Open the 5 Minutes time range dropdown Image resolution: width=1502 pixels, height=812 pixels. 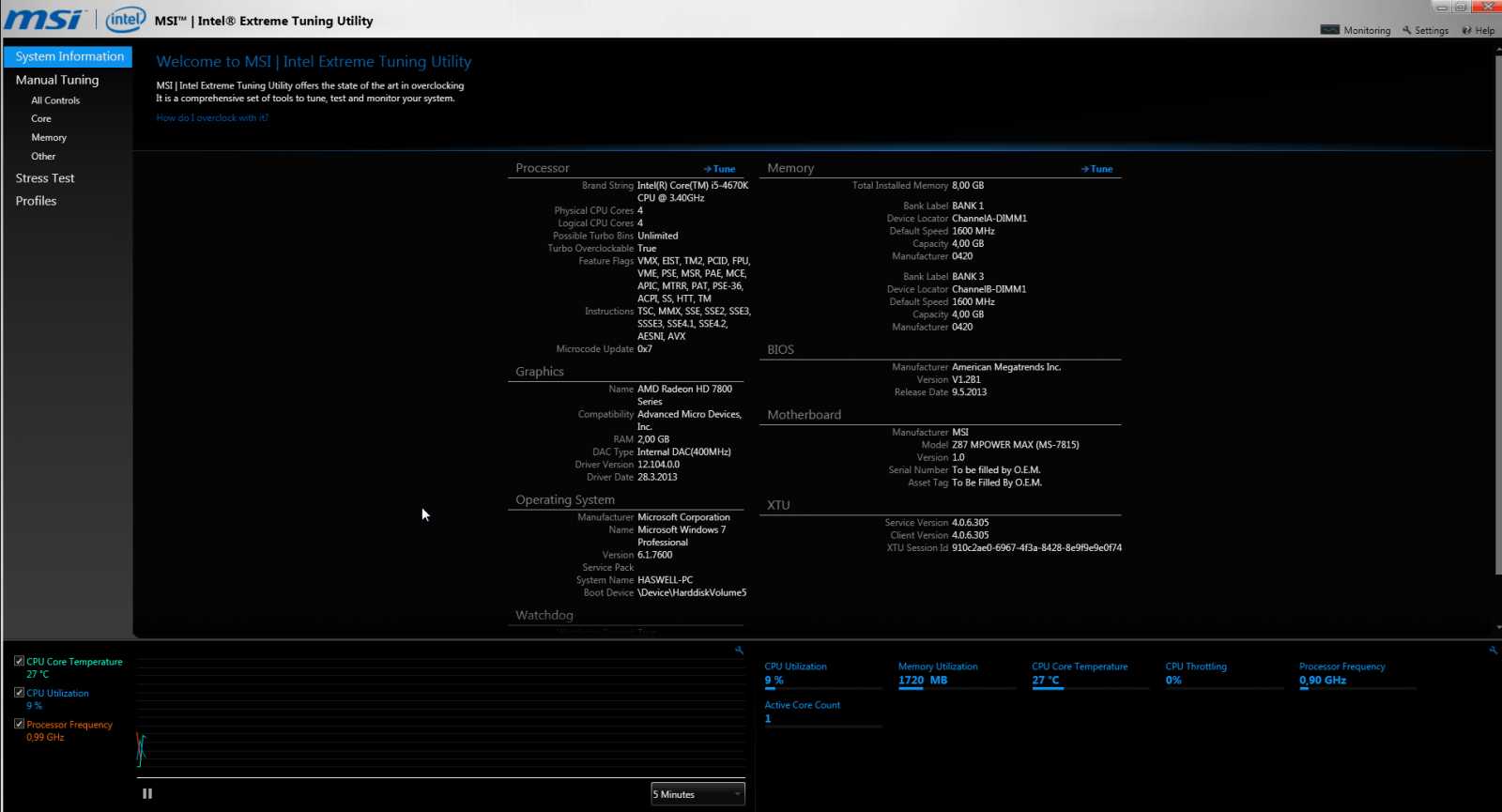697,794
